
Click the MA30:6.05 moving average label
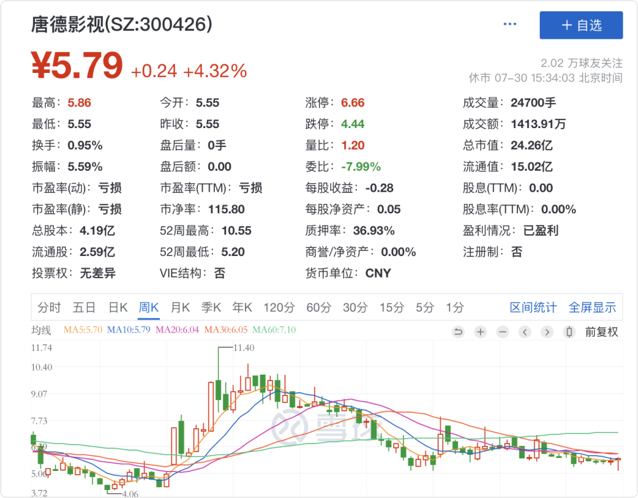pos(225,330)
